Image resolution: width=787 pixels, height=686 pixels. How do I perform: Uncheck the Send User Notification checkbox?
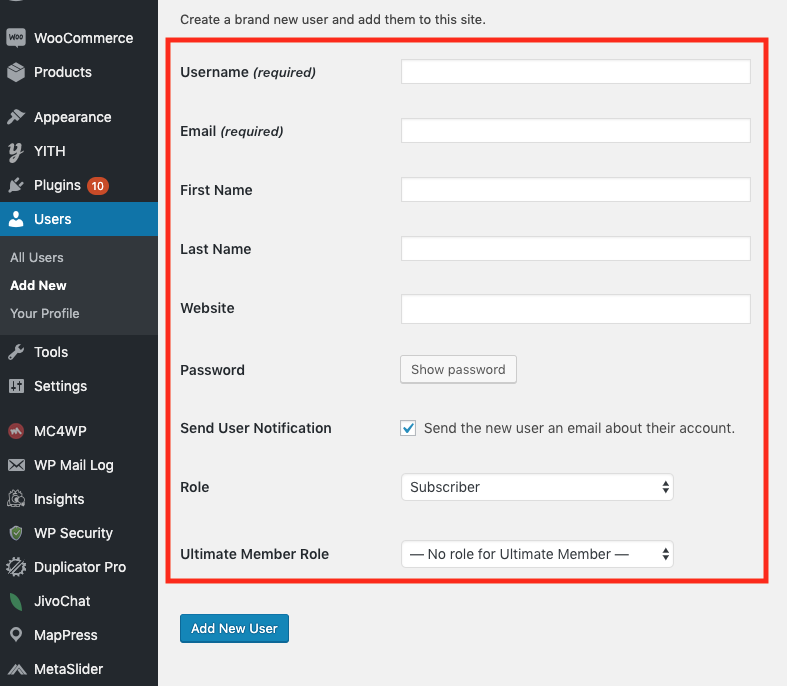(x=408, y=428)
